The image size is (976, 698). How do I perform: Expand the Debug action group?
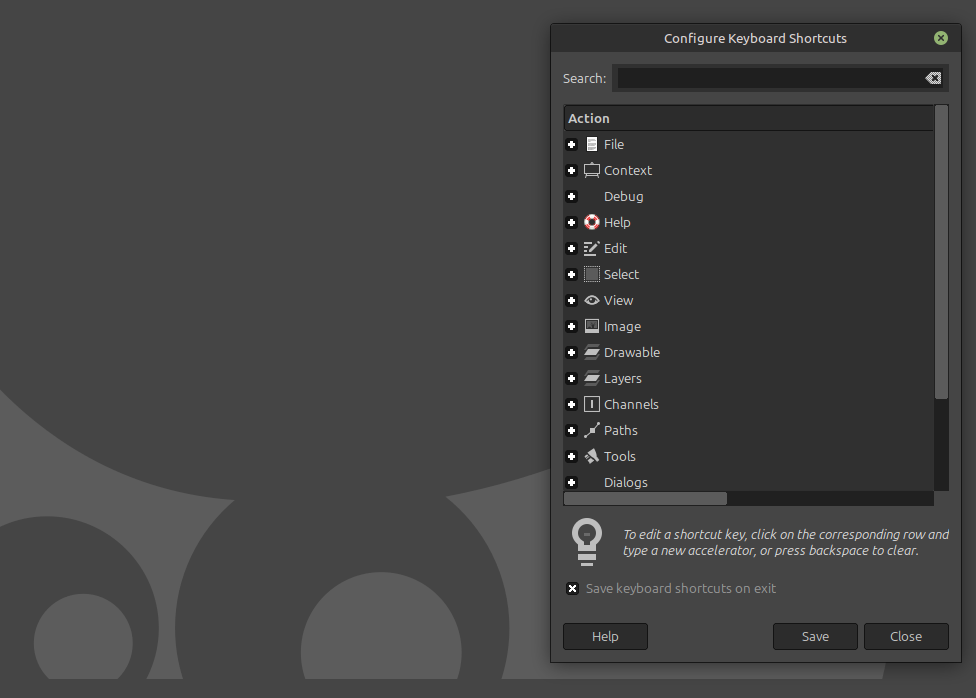coord(571,197)
